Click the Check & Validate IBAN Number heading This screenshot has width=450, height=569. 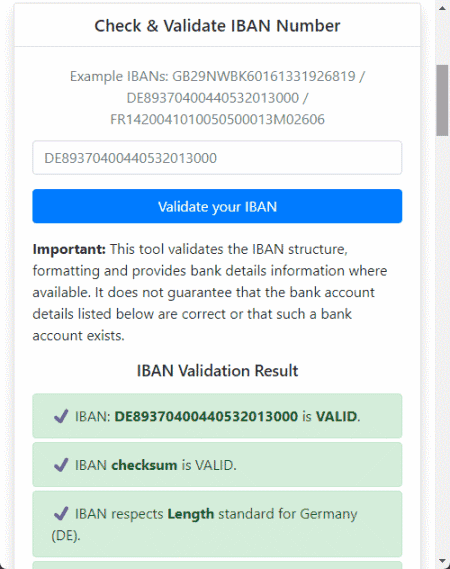217,26
